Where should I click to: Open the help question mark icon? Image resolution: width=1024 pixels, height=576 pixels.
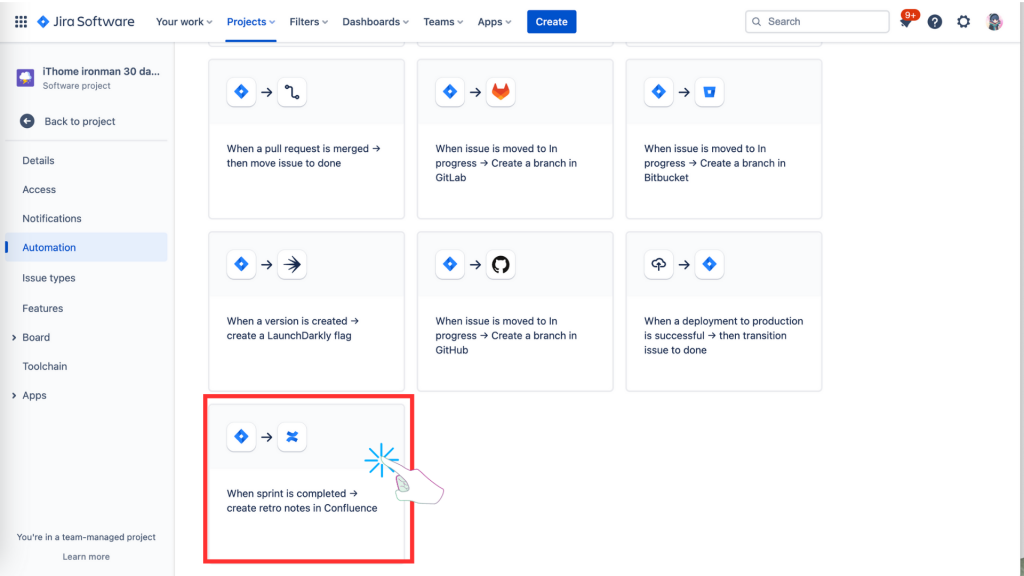point(935,22)
